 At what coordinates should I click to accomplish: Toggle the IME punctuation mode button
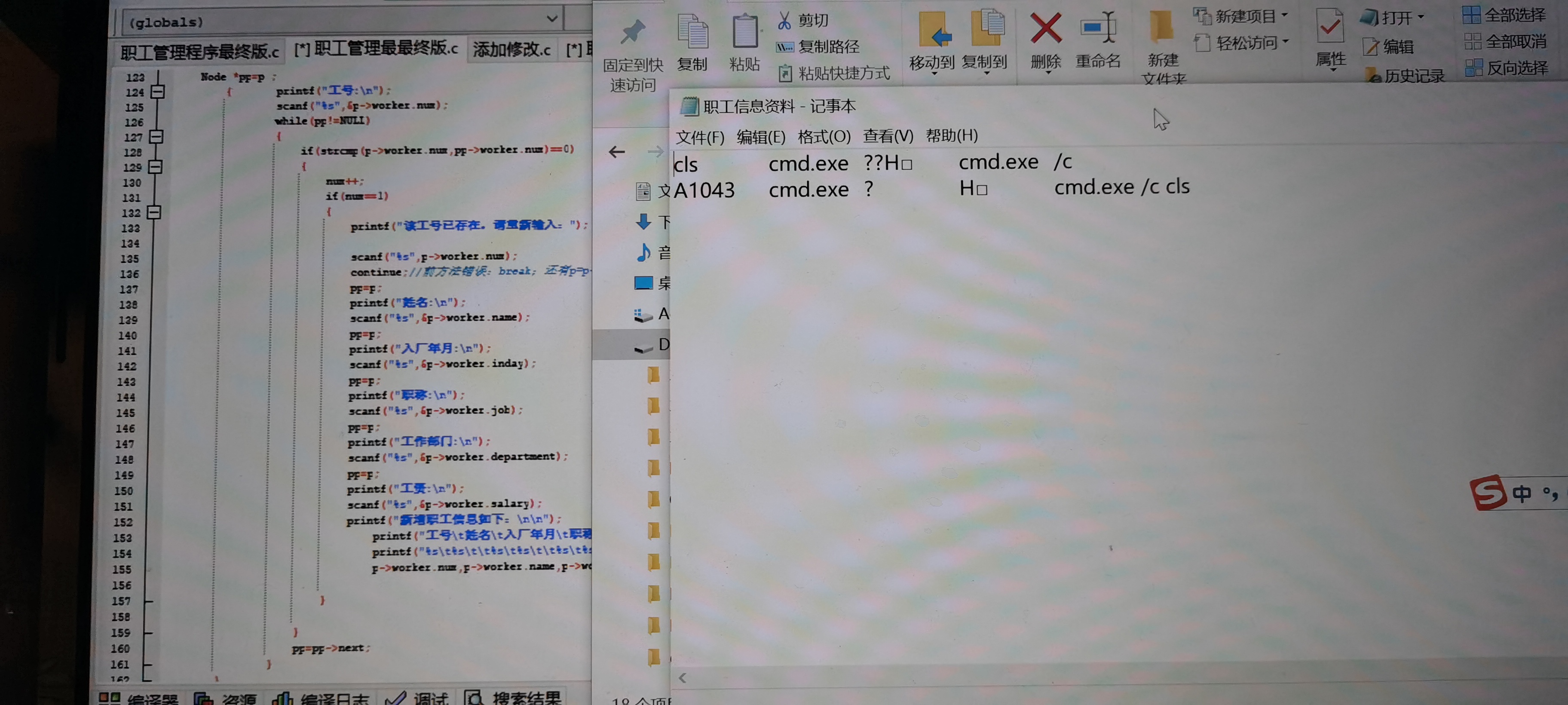coord(1550,493)
